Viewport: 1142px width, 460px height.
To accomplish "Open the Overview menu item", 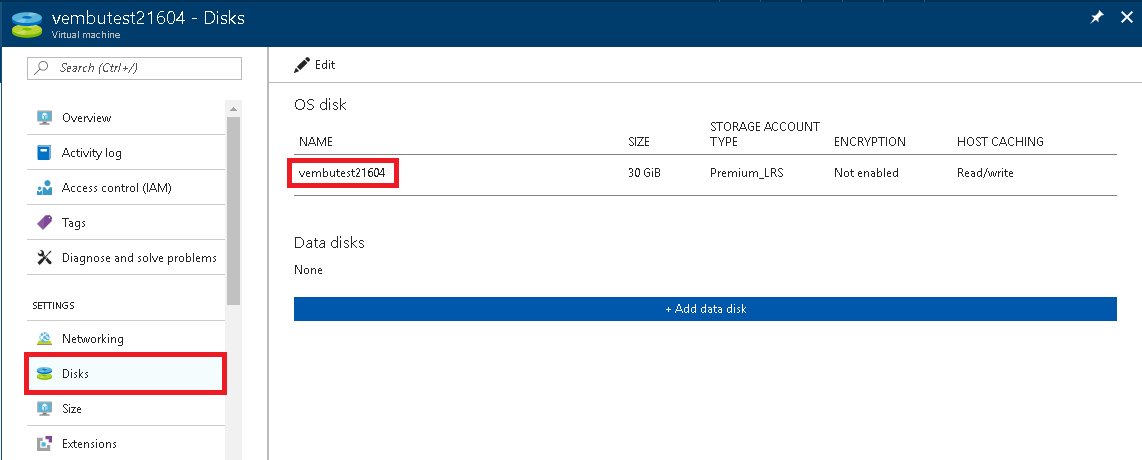I will coord(126,117).
